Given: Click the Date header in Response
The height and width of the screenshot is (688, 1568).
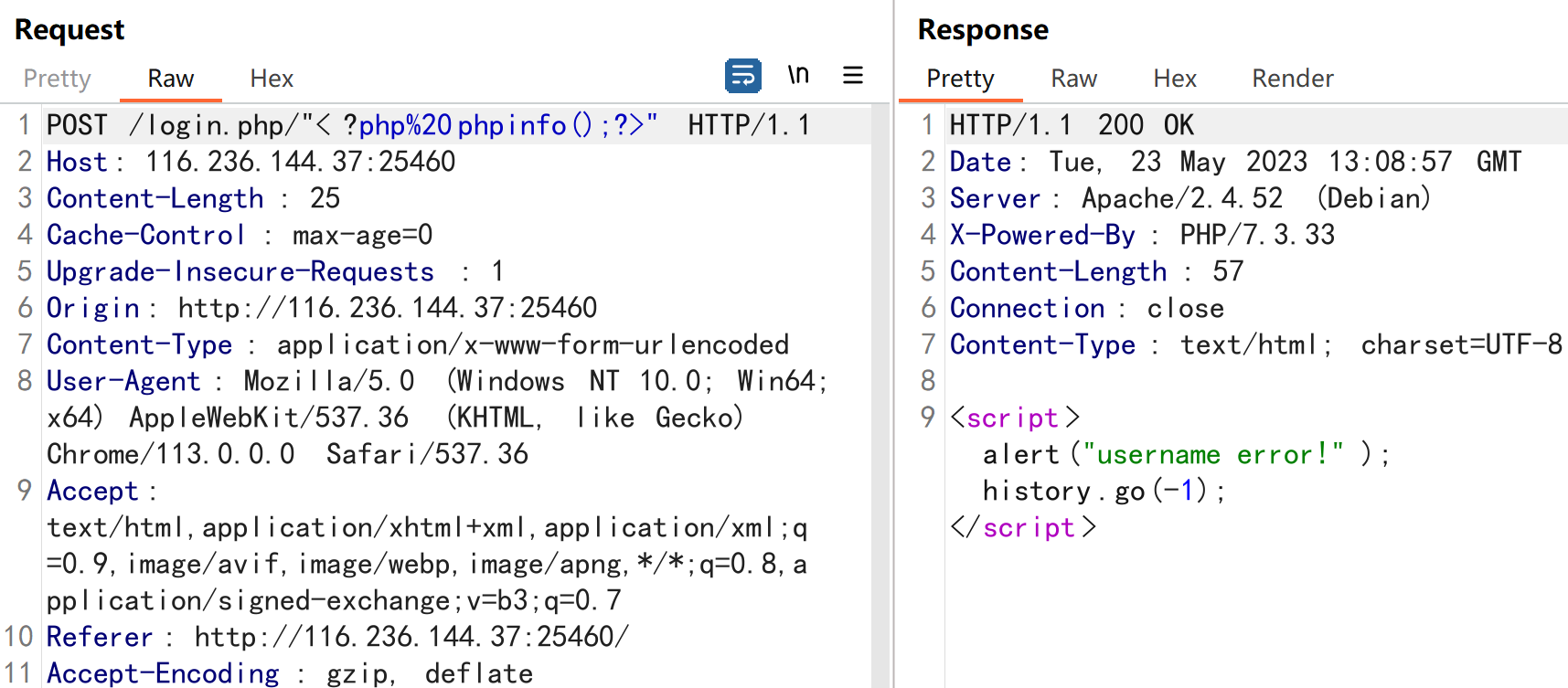Looking at the screenshot, I should click(1235, 162).
